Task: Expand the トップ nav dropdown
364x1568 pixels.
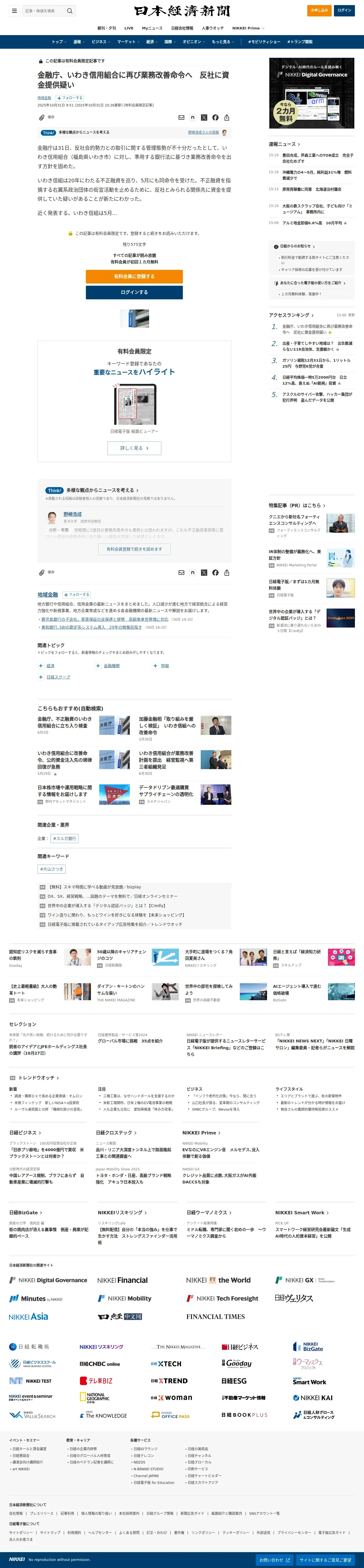Action: (59, 42)
